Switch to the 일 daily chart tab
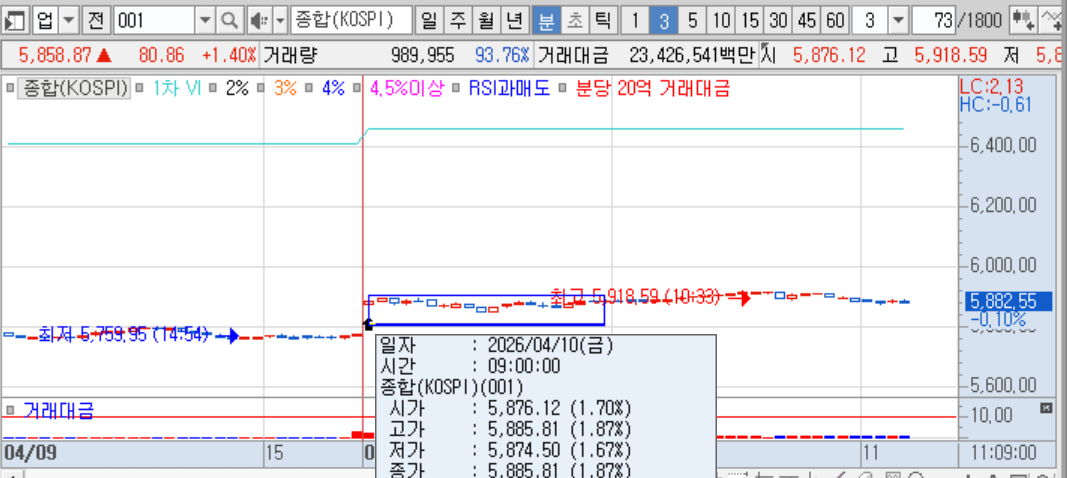This screenshot has height=478, width=1067. point(429,21)
